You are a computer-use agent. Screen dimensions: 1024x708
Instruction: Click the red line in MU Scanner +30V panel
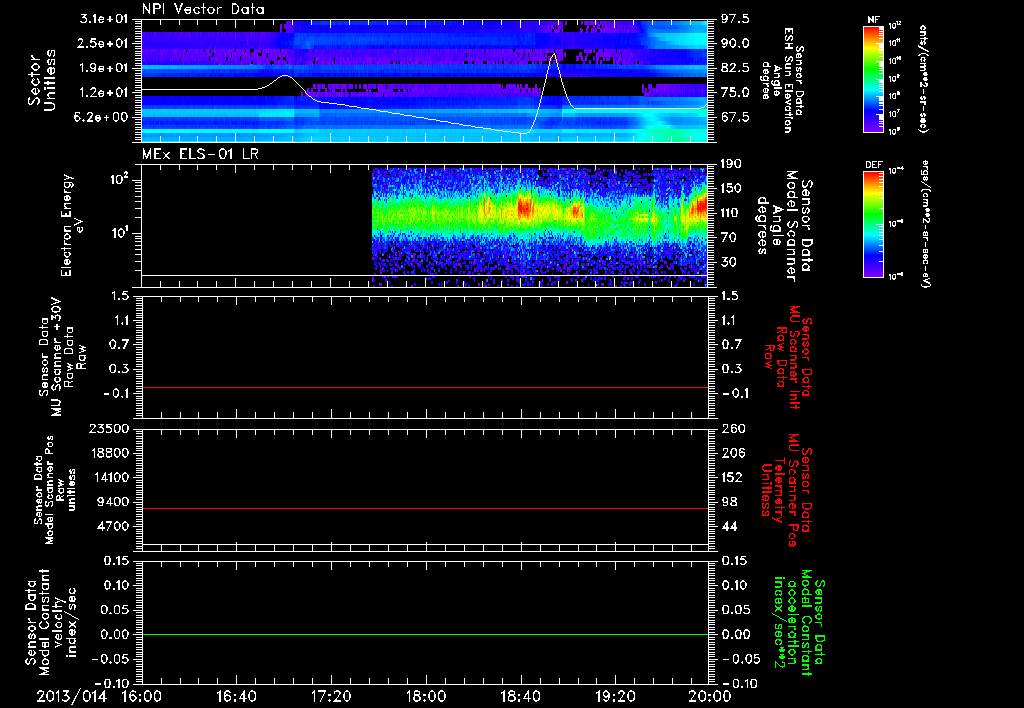[x=424, y=388]
